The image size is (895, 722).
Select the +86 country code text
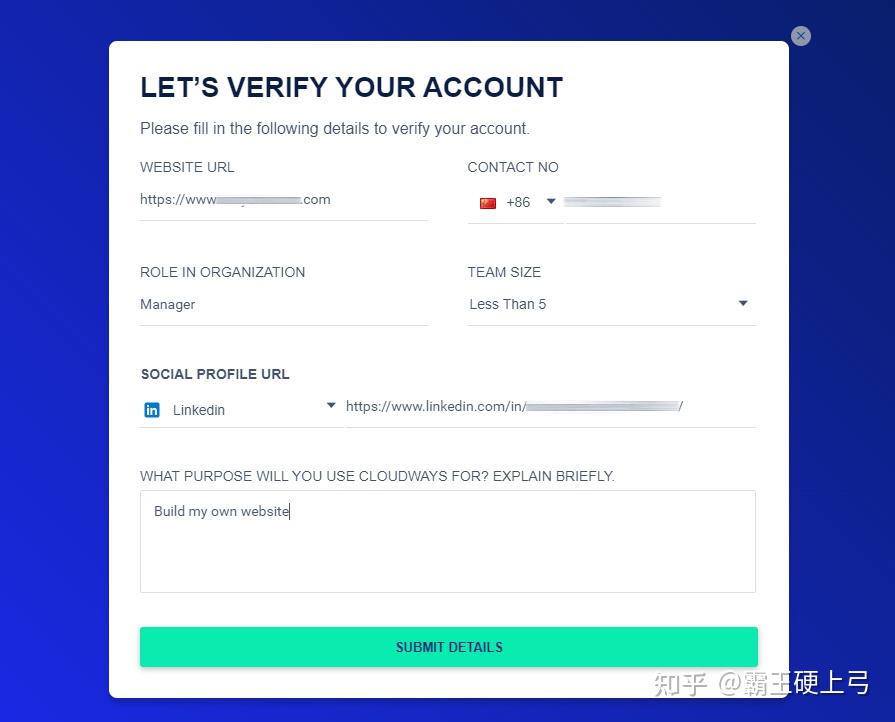(x=518, y=203)
